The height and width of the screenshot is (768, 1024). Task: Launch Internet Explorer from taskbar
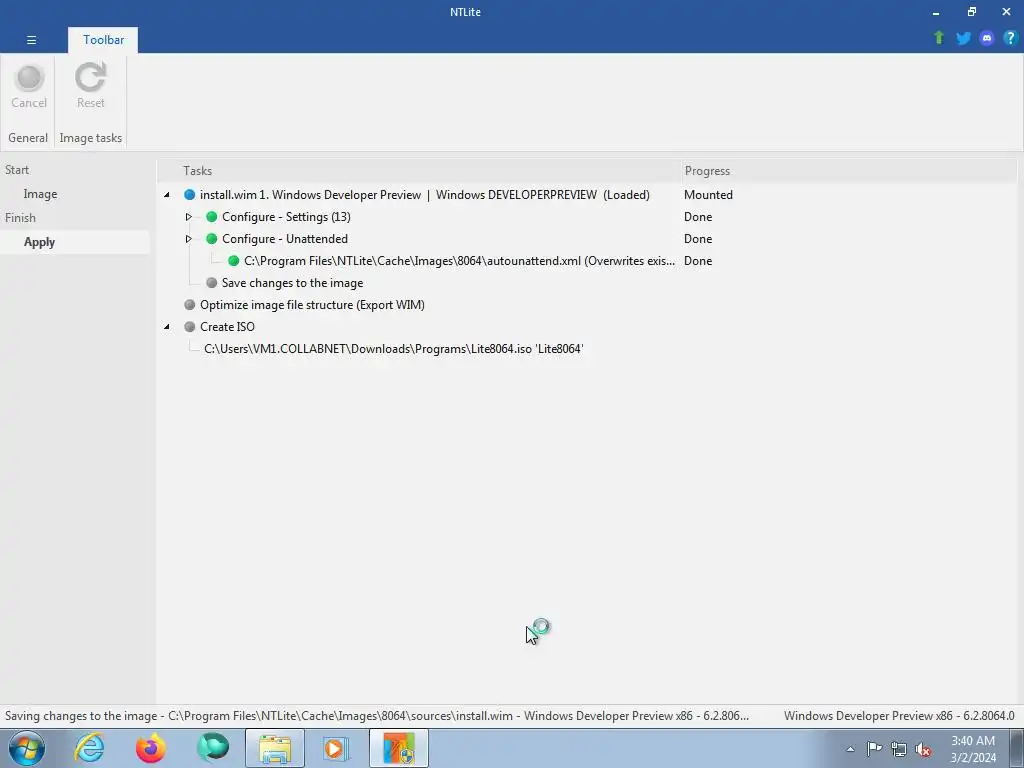(89, 748)
